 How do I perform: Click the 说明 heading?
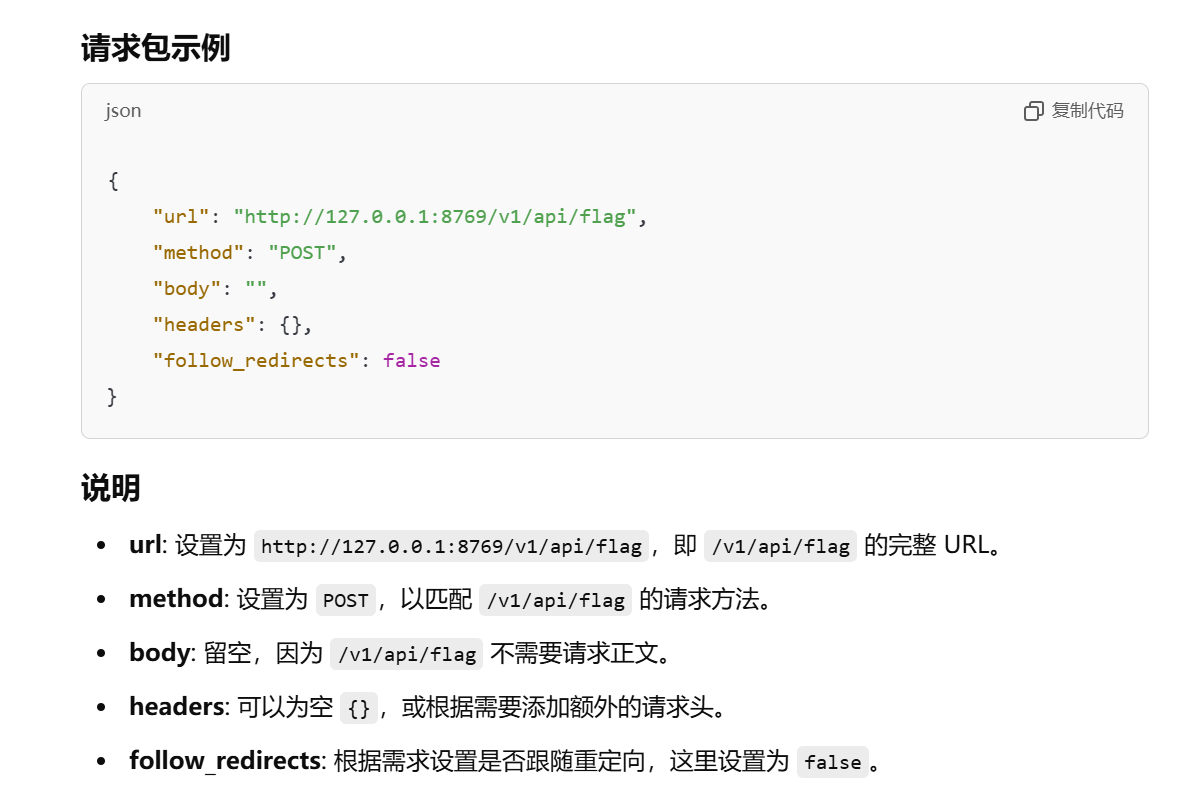(110, 488)
